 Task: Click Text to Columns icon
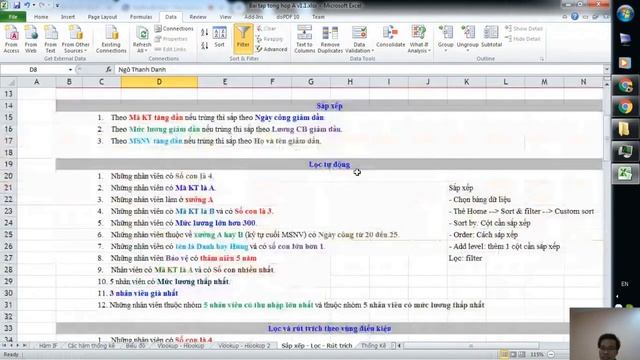(x=304, y=39)
